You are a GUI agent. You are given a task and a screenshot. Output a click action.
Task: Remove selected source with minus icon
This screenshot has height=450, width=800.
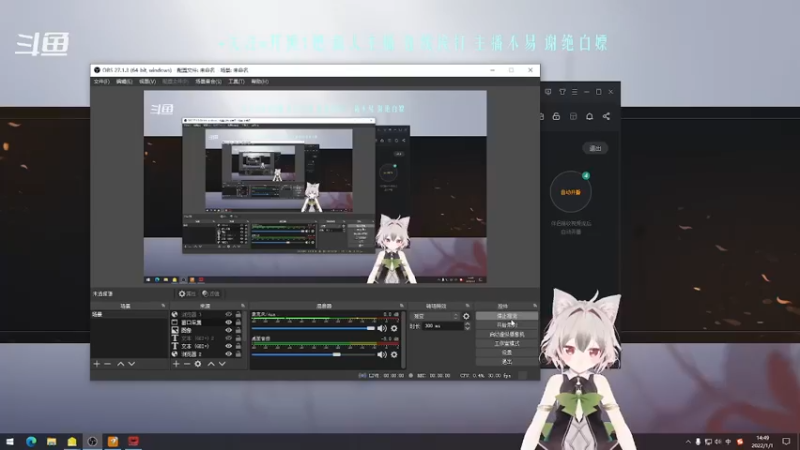(x=187, y=364)
